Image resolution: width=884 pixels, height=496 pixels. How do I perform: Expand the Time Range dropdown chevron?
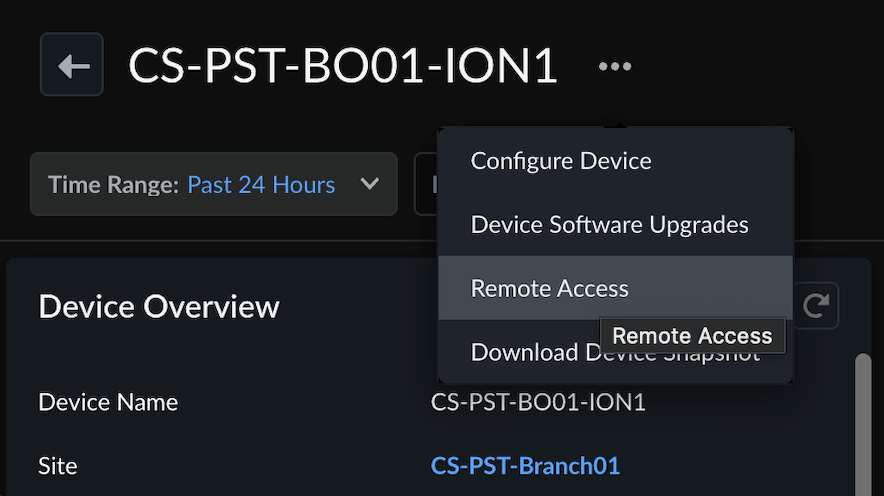pyautogui.click(x=369, y=184)
